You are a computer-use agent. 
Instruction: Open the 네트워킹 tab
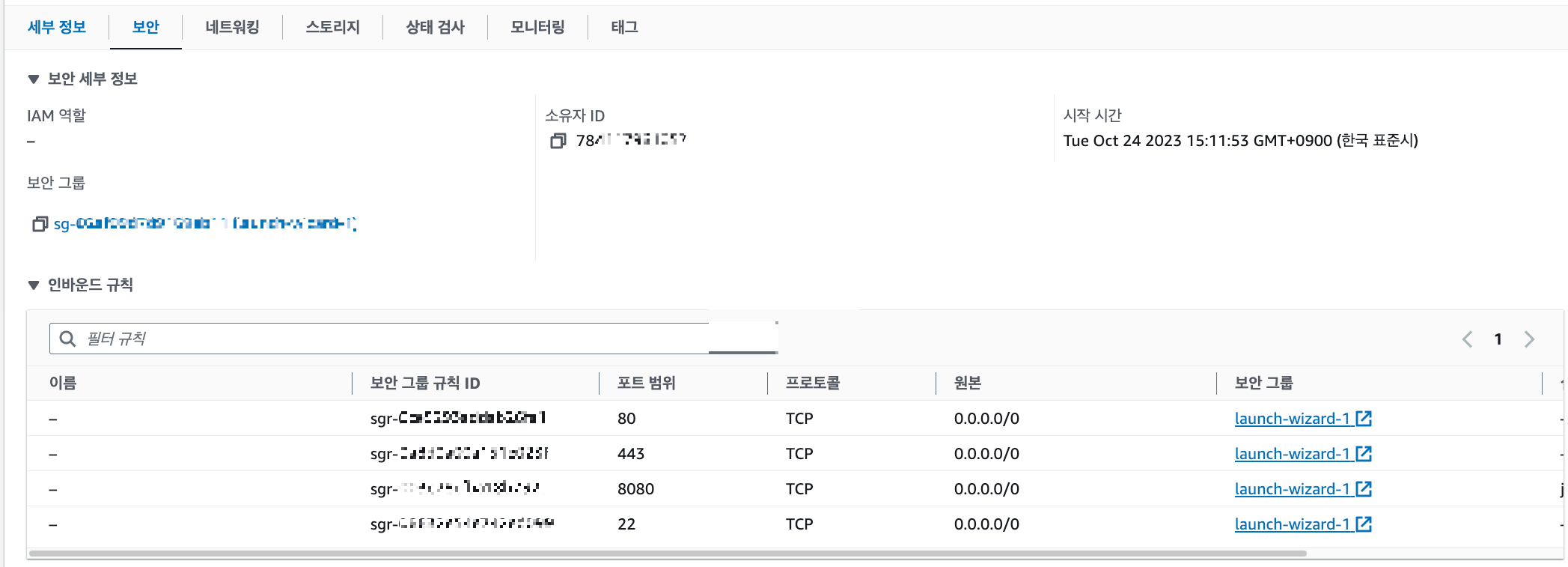(232, 27)
